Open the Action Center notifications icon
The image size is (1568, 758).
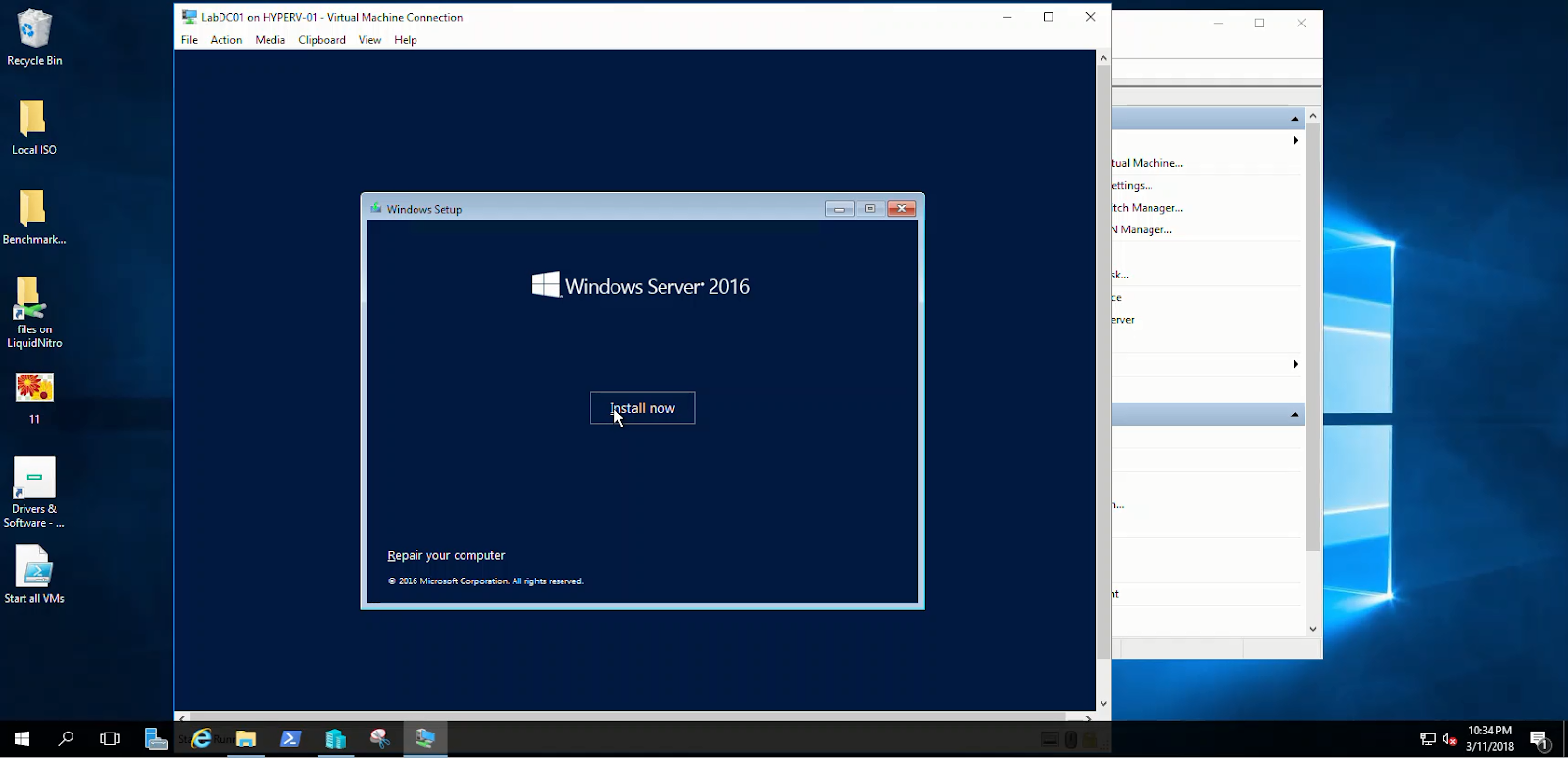[x=1540, y=739]
